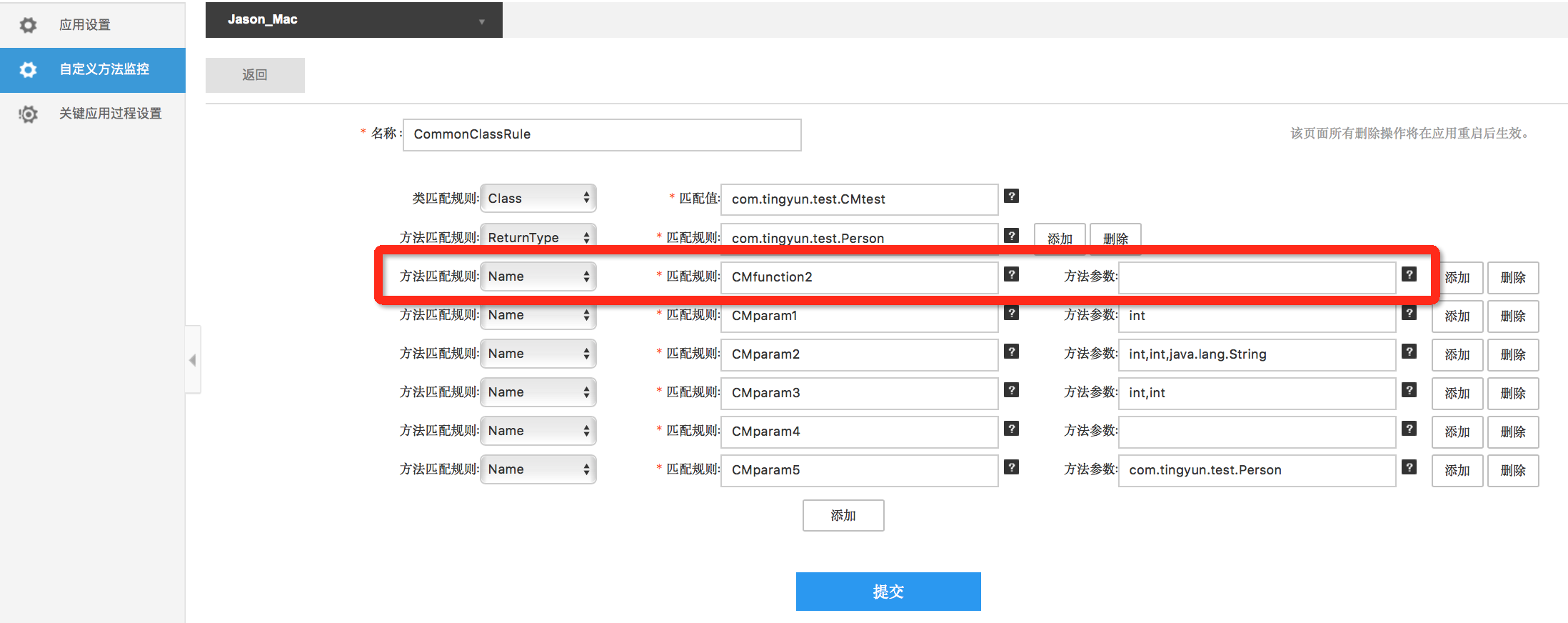This screenshot has width=1568, height=623.
Task: Click the gear icon for 关键应用过程设置
Action: coord(28,114)
